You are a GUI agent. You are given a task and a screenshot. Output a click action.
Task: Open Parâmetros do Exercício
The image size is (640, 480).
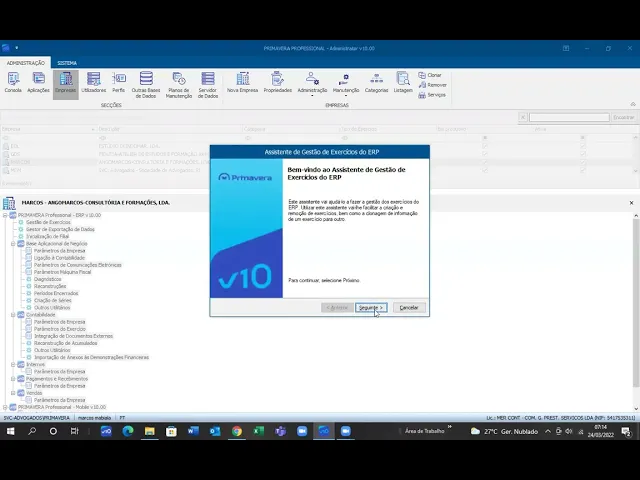60,329
